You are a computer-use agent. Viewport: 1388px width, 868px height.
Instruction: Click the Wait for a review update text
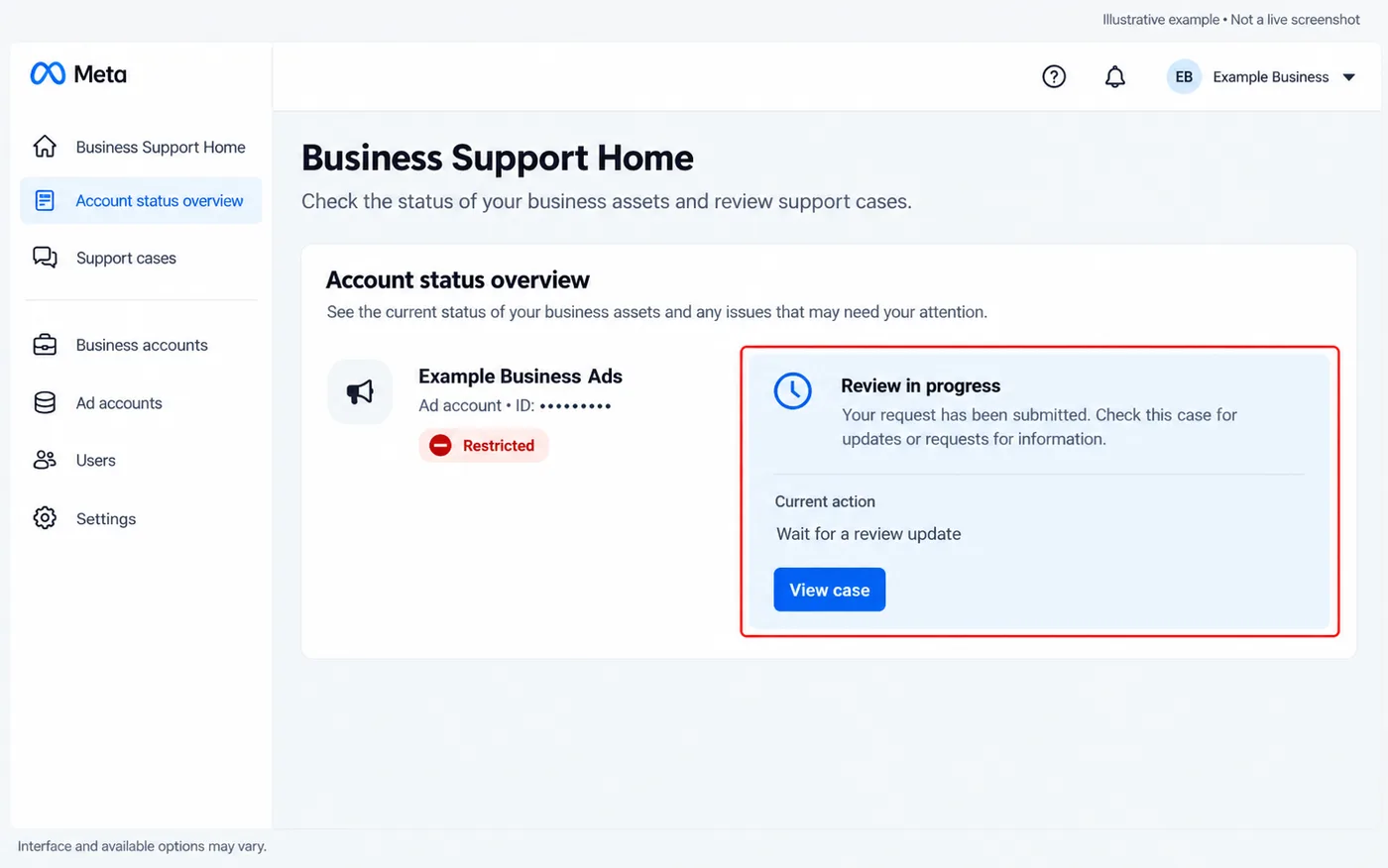868,534
